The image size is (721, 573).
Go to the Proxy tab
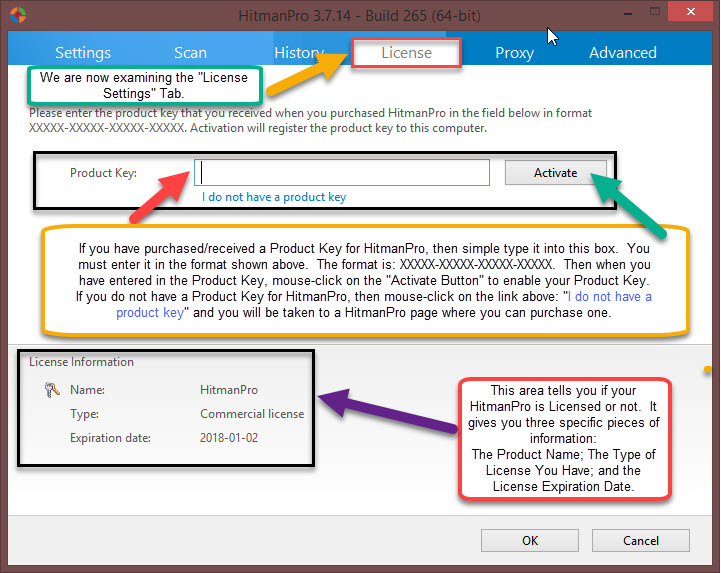pyautogui.click(x=515, y=52)
